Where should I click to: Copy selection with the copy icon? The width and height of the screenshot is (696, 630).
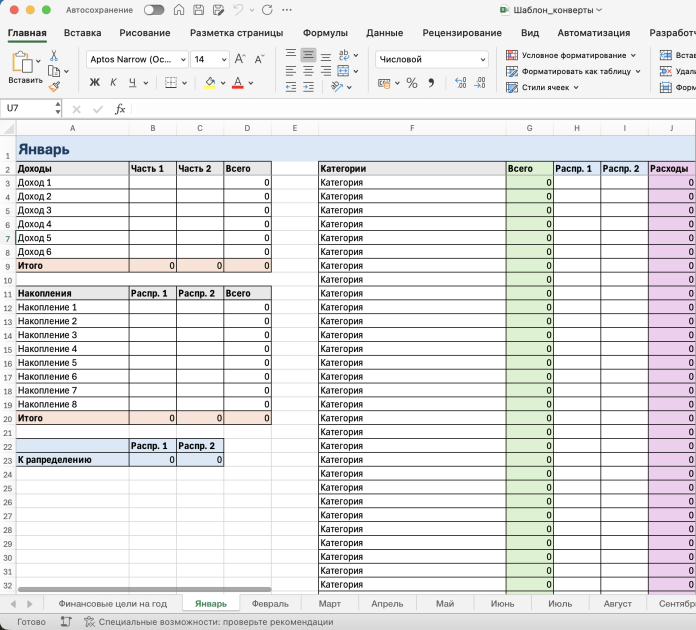pos(54,71)
